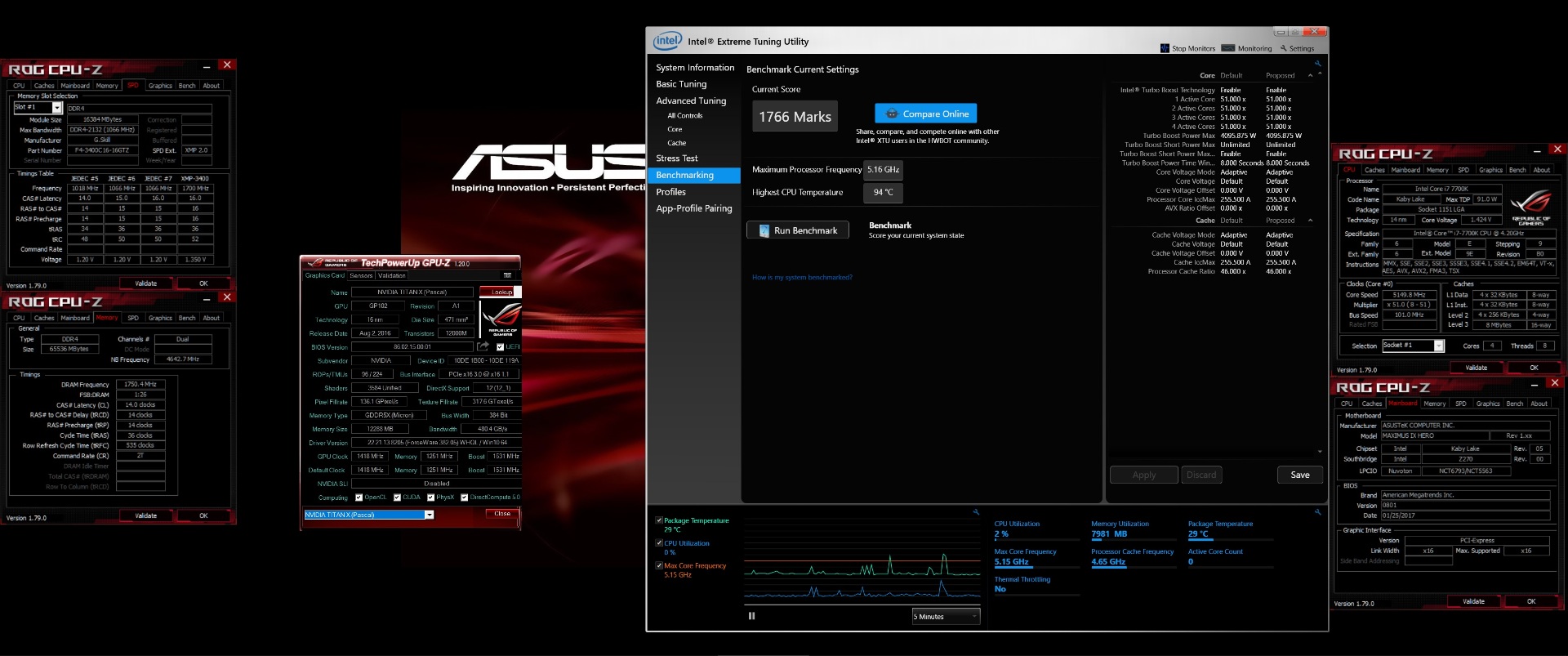Click ROG logo in CPU-Z CPU tab window
1568x656 pixels.
[x=1530, y=208]
